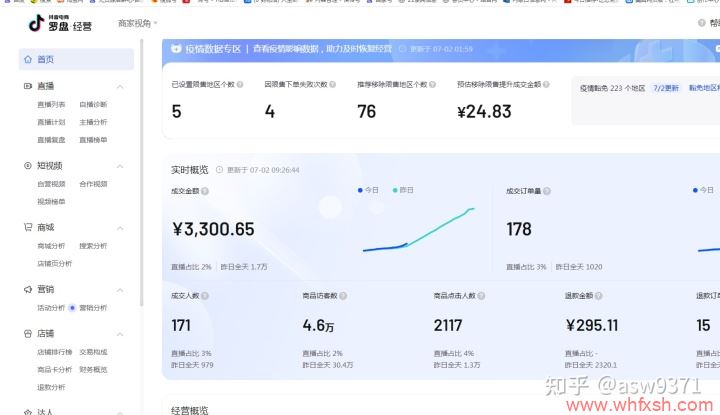
Task: Click help icon next to 已设置限售地区个数
Action: 240,84
